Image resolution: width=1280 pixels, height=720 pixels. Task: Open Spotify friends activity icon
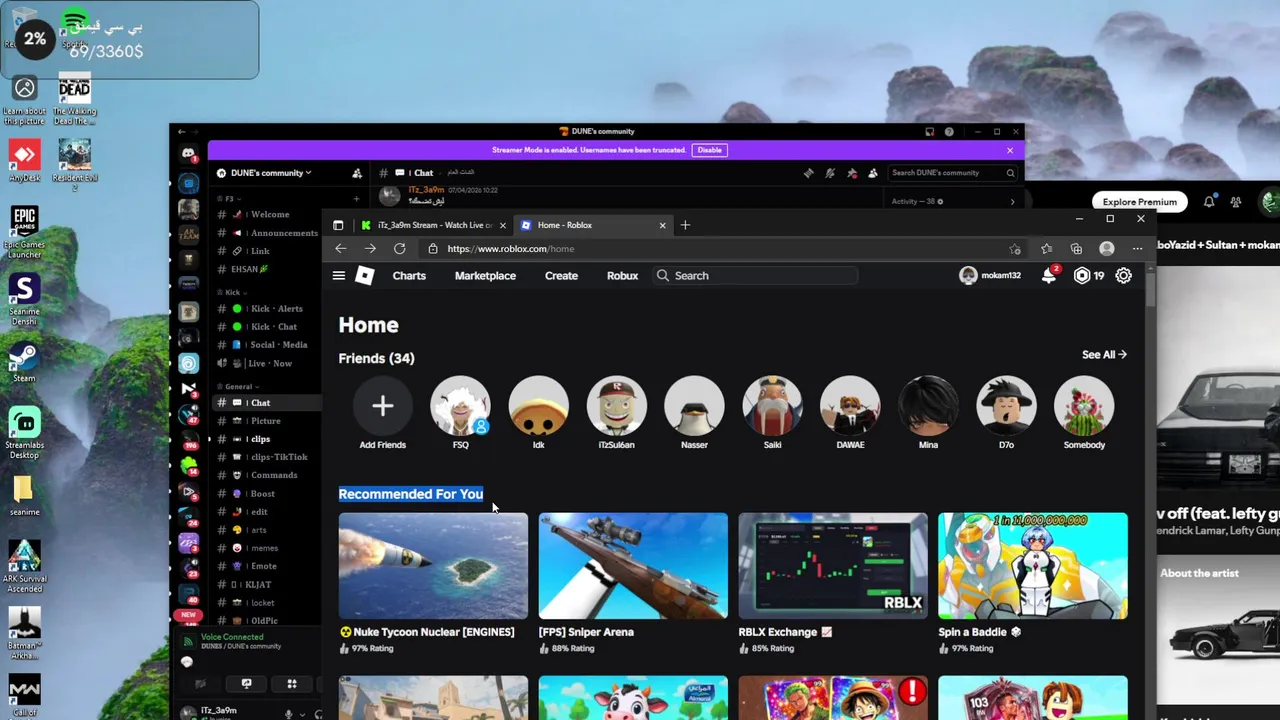pos(1237,202)
